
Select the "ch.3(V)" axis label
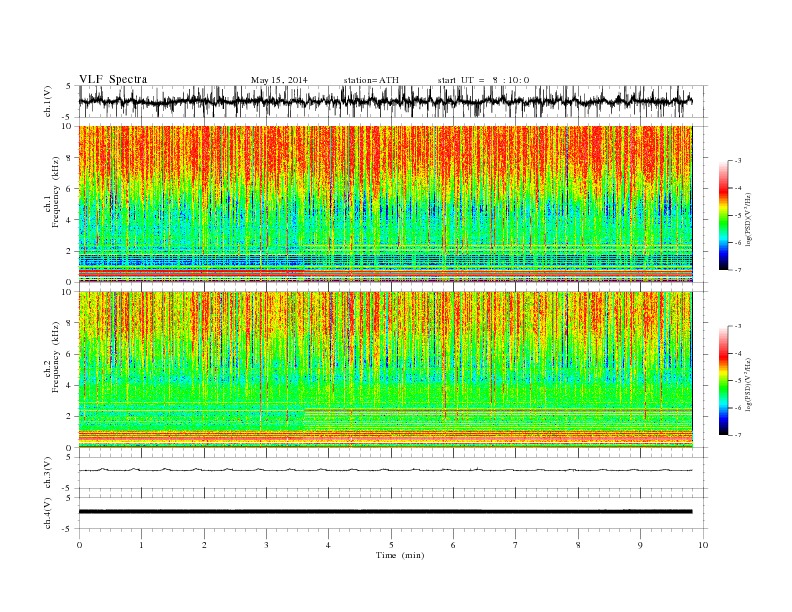48,473
